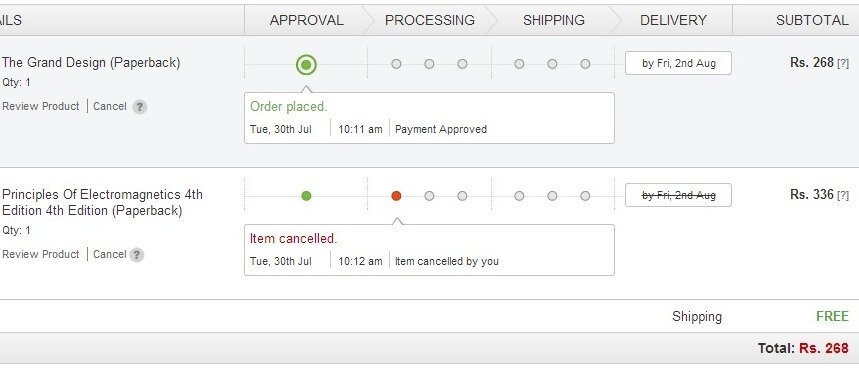This screenshot has height=376, width=859.
Task: Open the APPROVAL stage header
Action: tap(306, 20)
